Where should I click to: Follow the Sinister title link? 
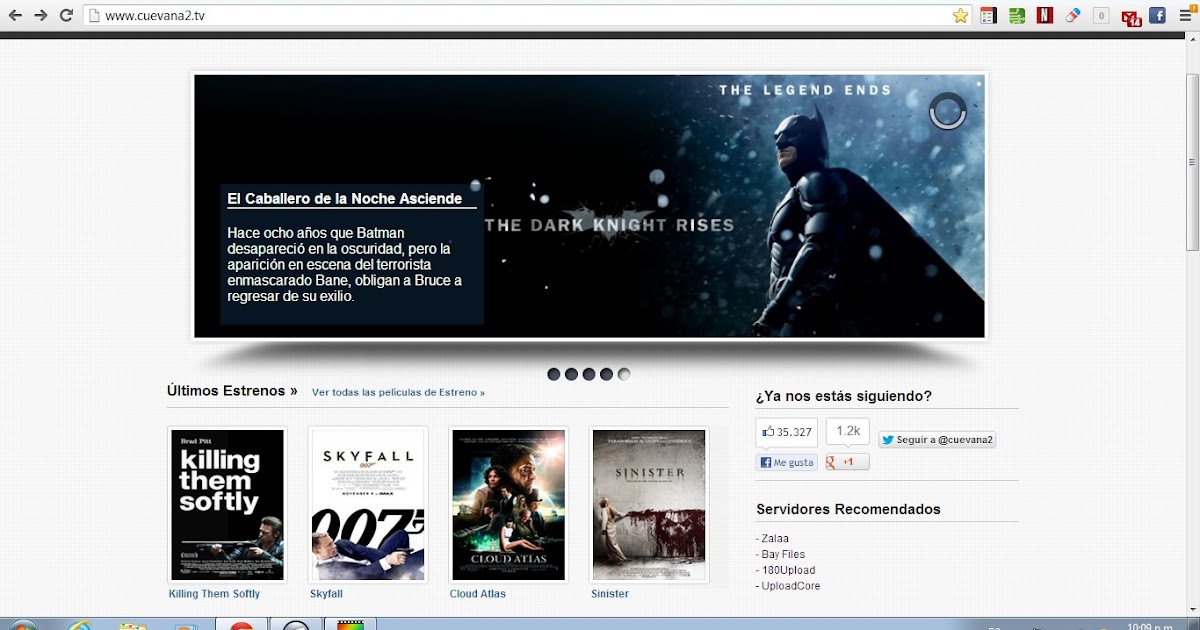pos(610,594)
